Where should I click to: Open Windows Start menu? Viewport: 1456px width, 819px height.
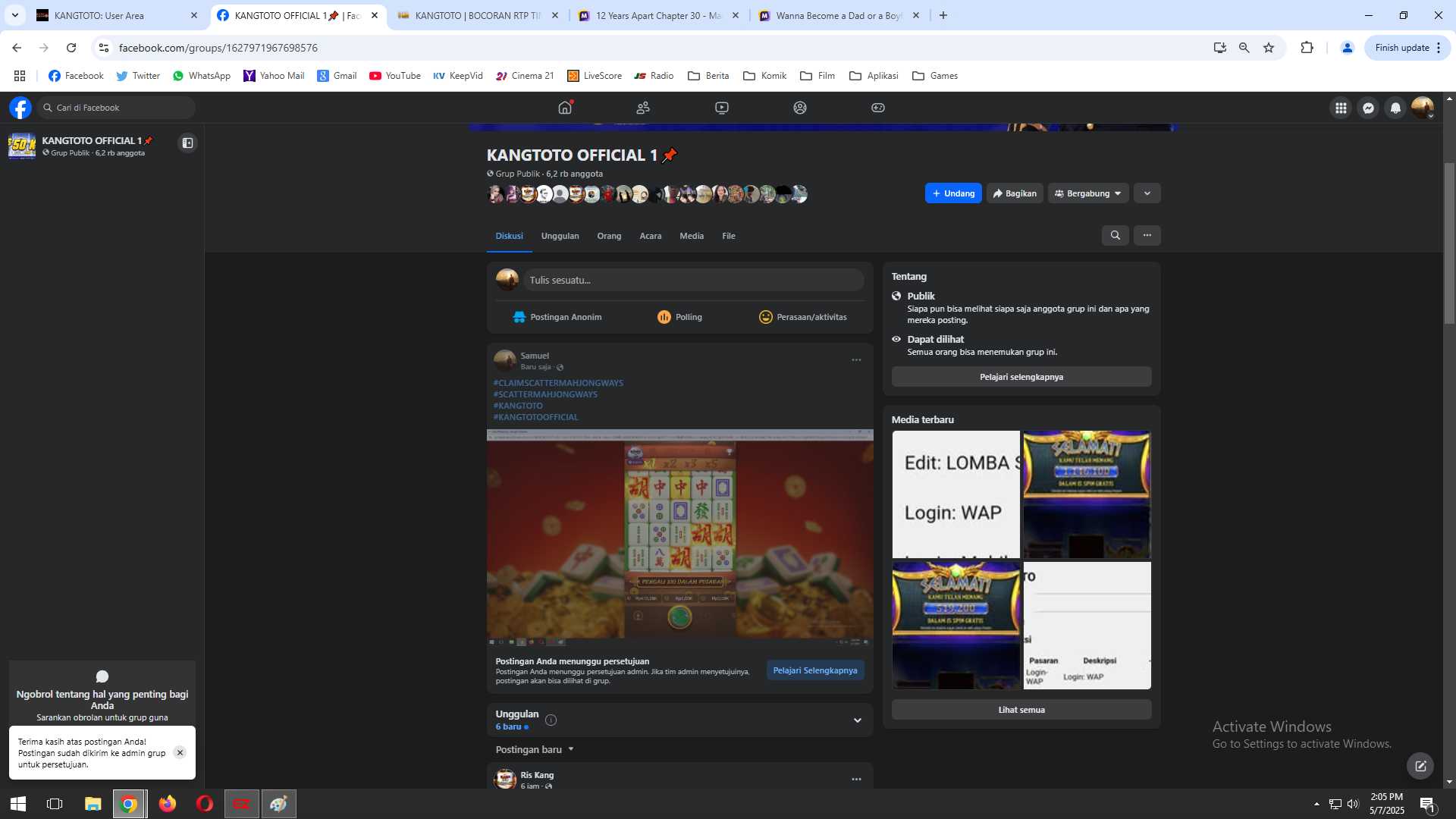(x=18, y=804)
